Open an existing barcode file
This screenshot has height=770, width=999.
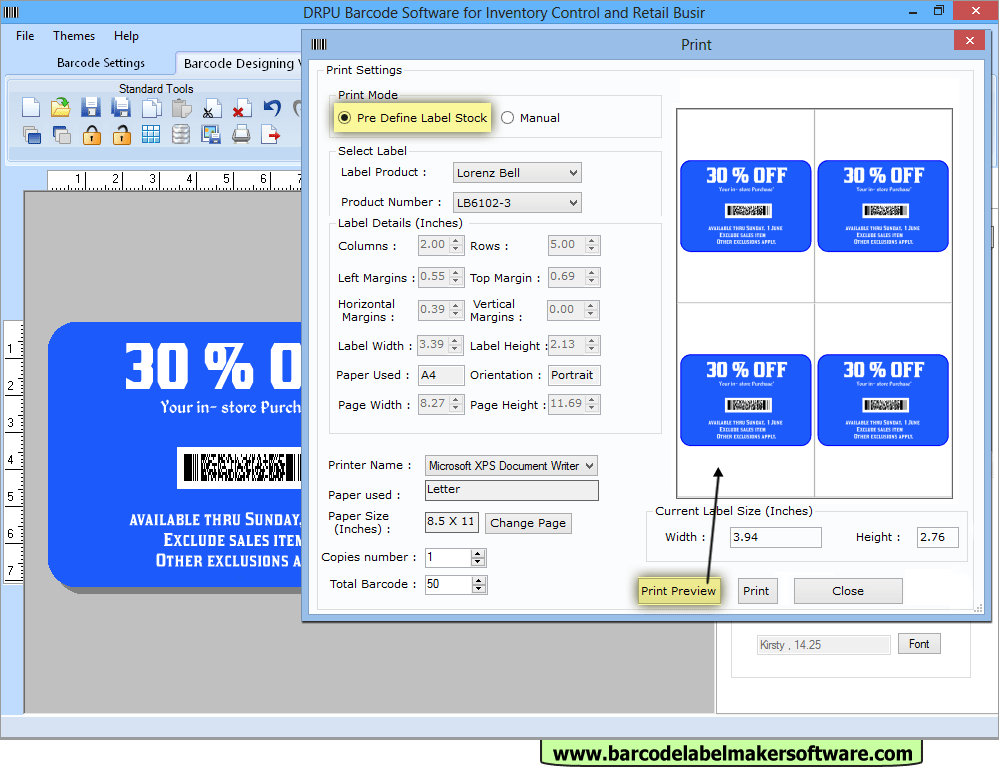point(60,107)
